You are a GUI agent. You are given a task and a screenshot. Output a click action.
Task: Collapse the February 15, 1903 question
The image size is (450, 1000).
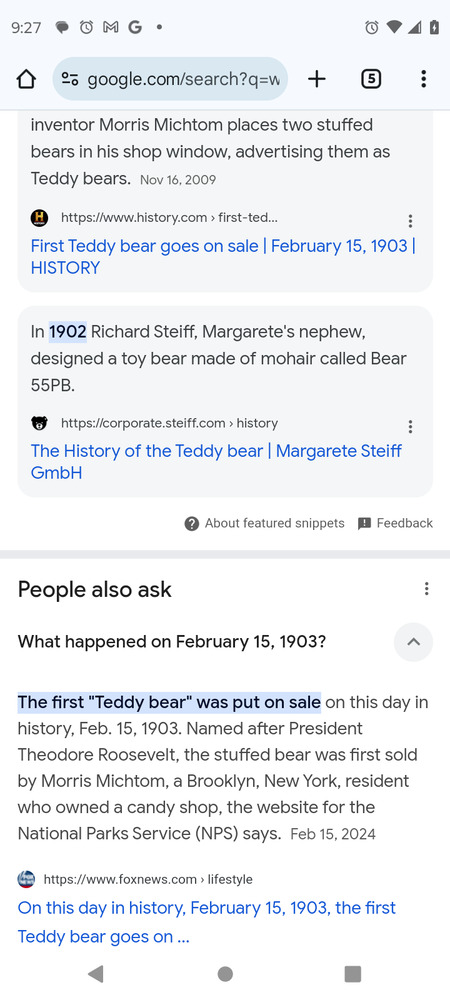tap(414, 642)
